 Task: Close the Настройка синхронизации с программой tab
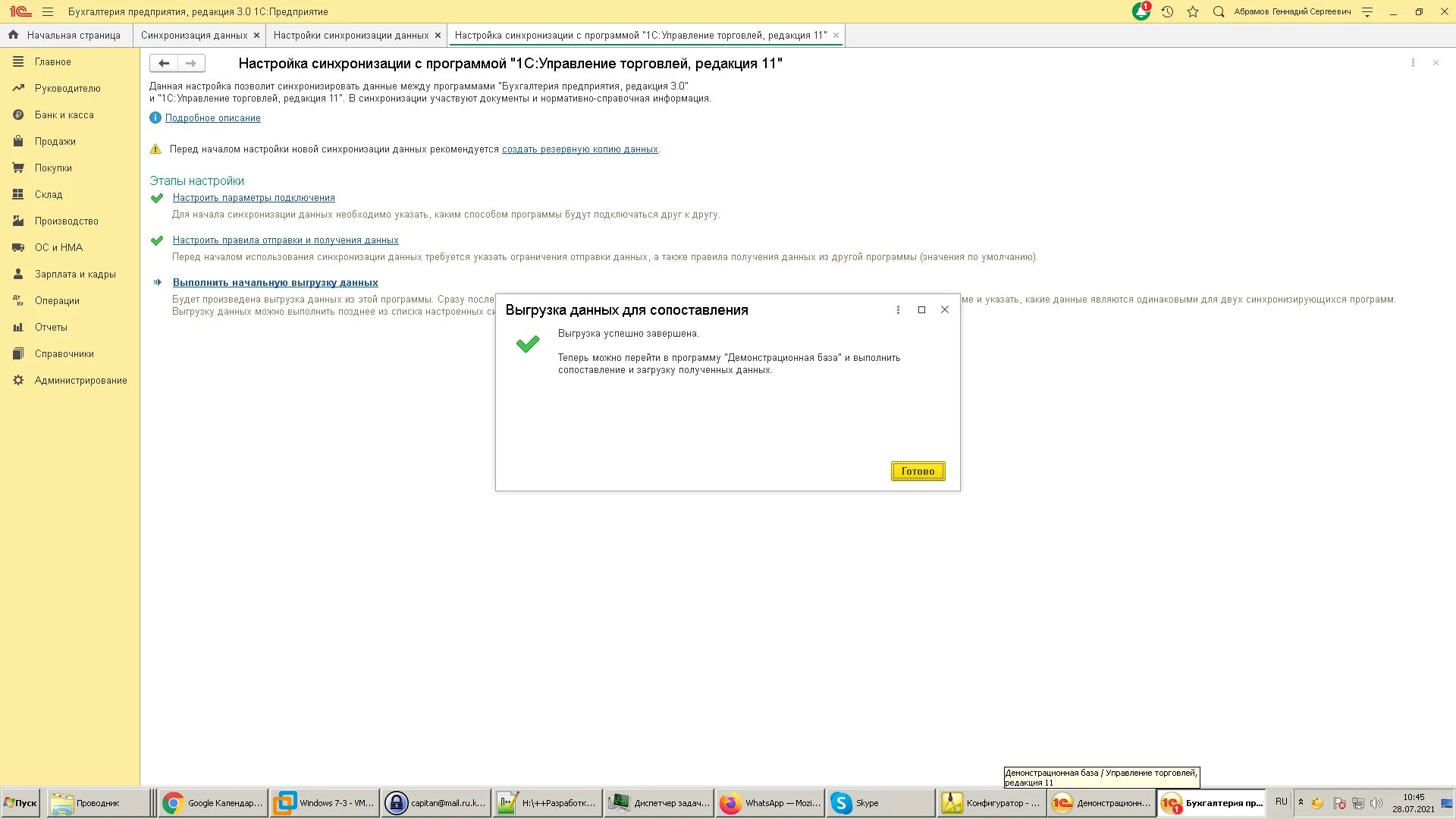(x=836, y=36)
